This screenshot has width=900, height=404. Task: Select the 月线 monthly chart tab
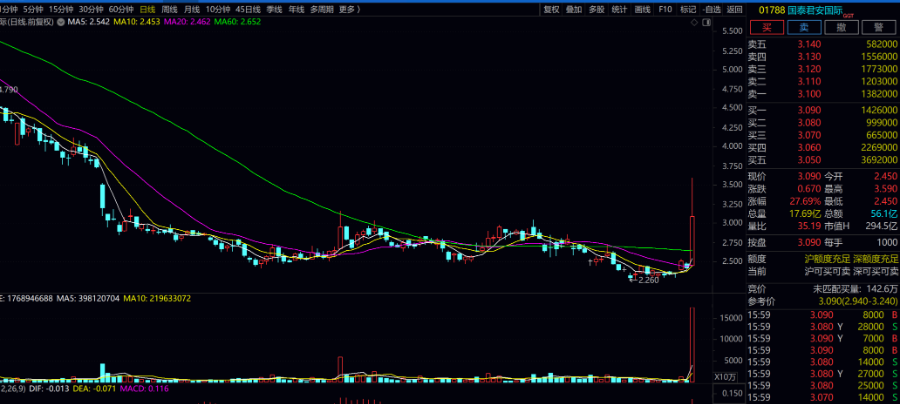(x=191, y=9)
